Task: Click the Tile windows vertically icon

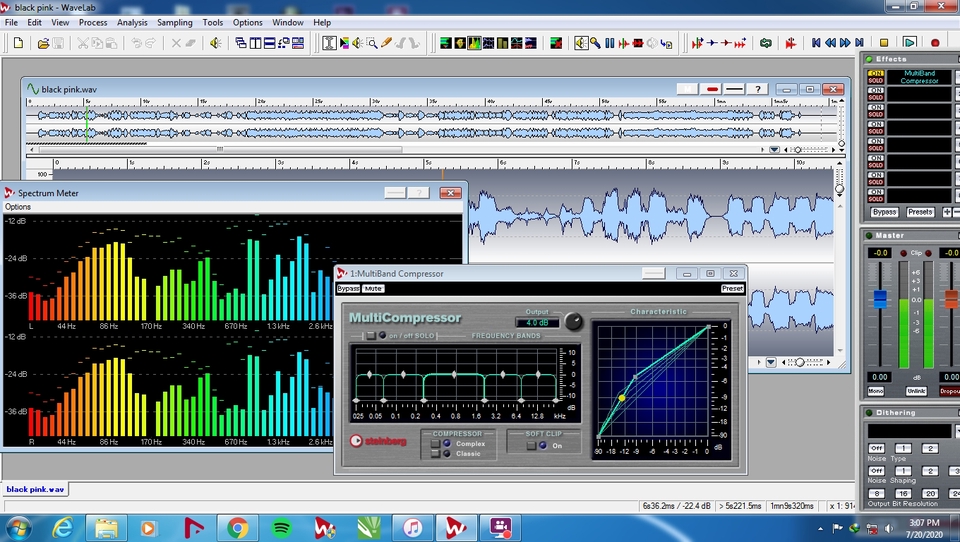Action: pos(255,43)
